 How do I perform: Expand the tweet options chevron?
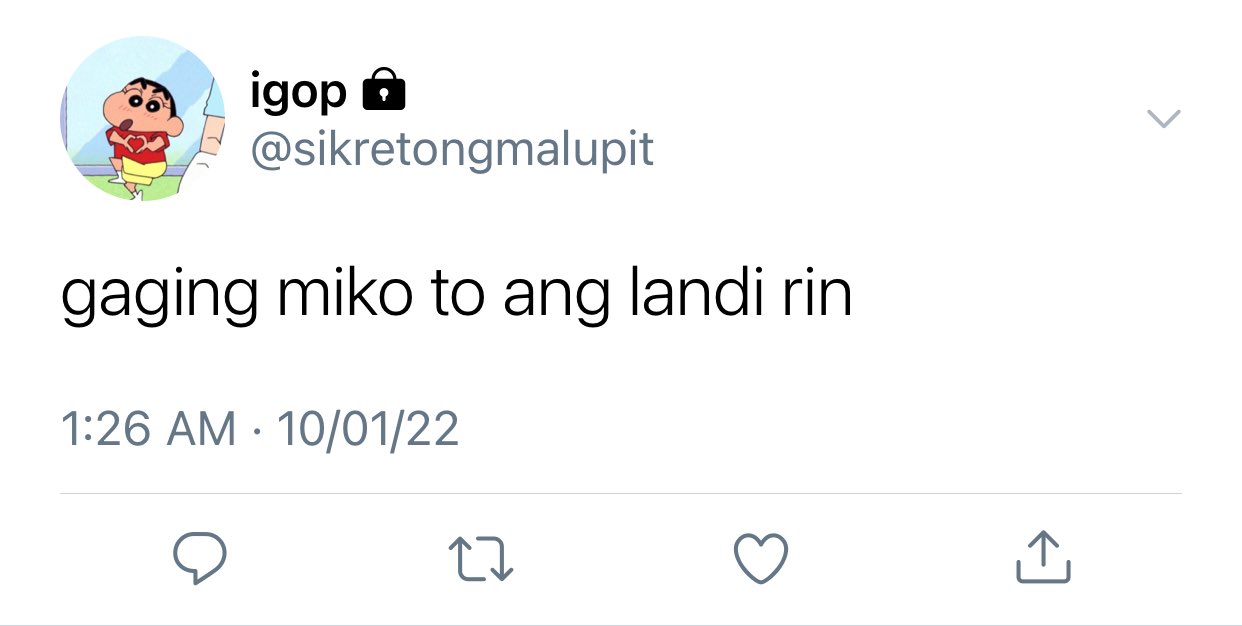point(1162,119)
